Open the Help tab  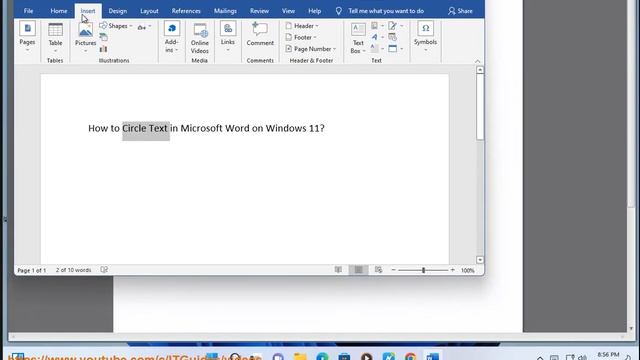pyautogui.click(x=314, y=11)
